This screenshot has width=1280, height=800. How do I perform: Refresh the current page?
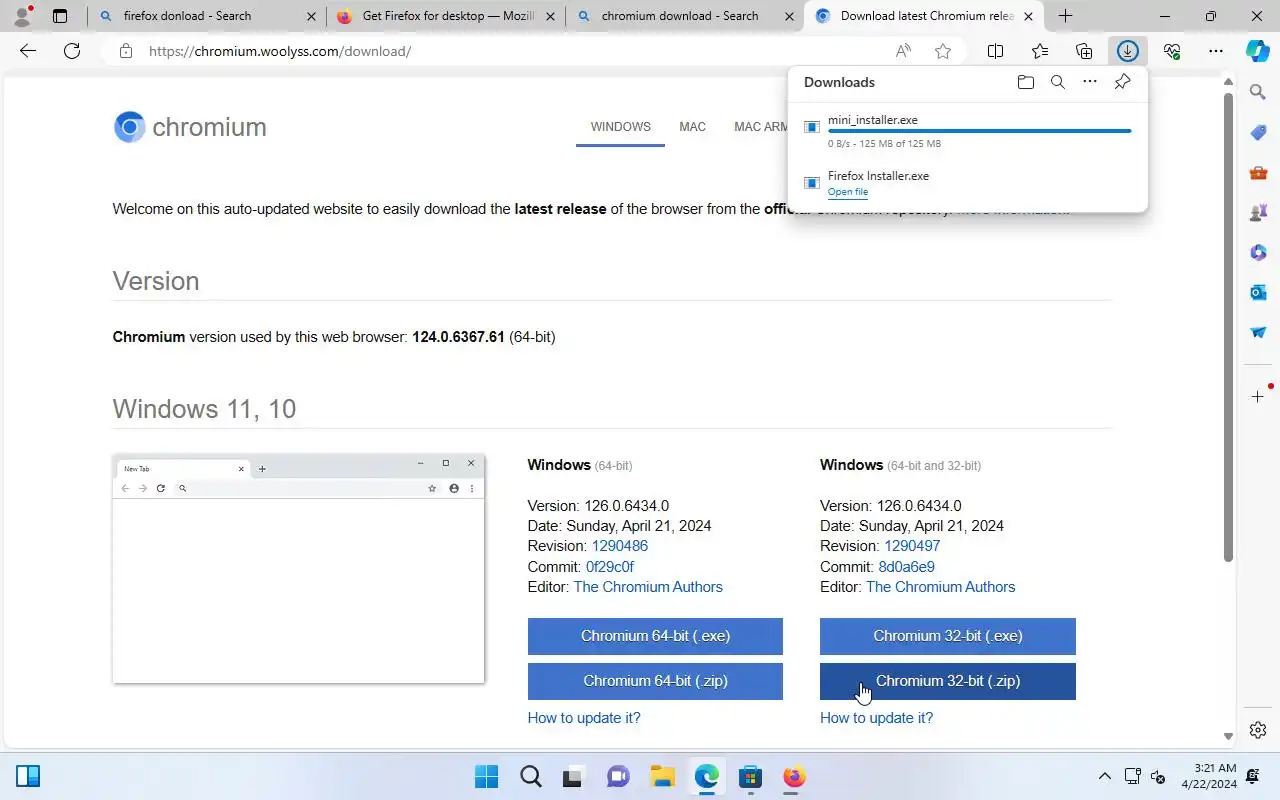click(x=72, y=51)
